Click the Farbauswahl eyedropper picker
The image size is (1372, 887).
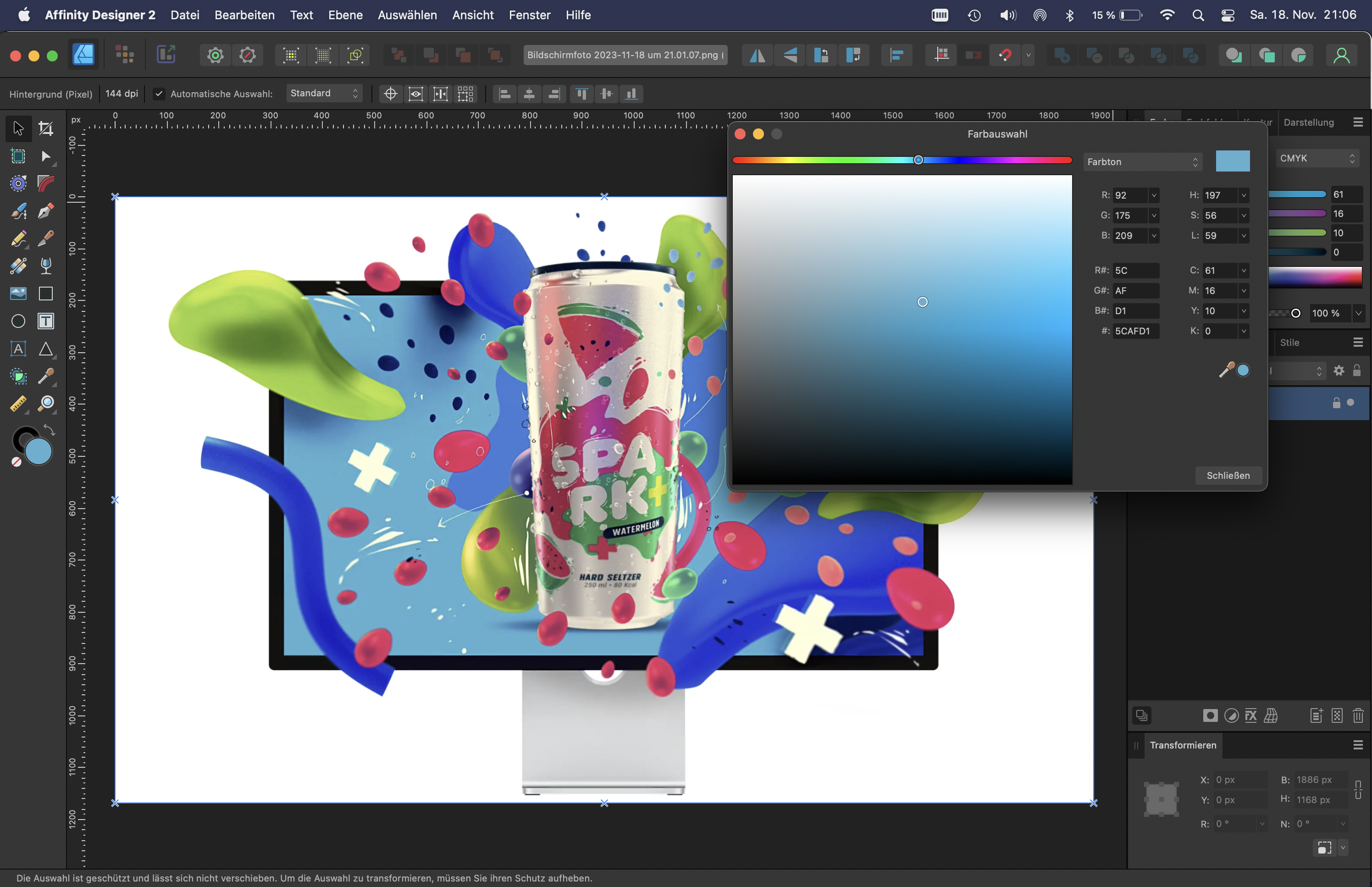pos(1226,370)
